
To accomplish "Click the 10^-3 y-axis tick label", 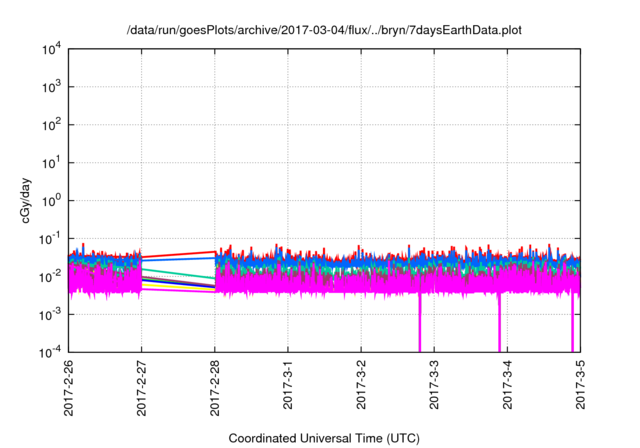I will (50, 314).
